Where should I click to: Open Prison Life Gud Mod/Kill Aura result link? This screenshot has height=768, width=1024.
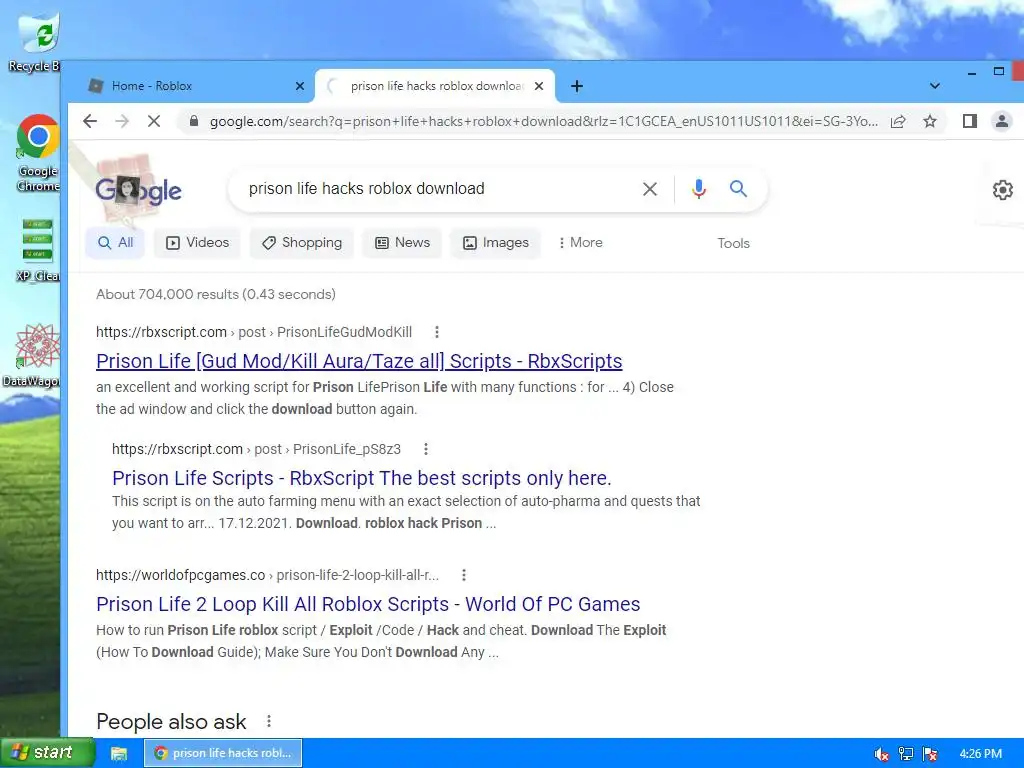click(x=359, y=361)
